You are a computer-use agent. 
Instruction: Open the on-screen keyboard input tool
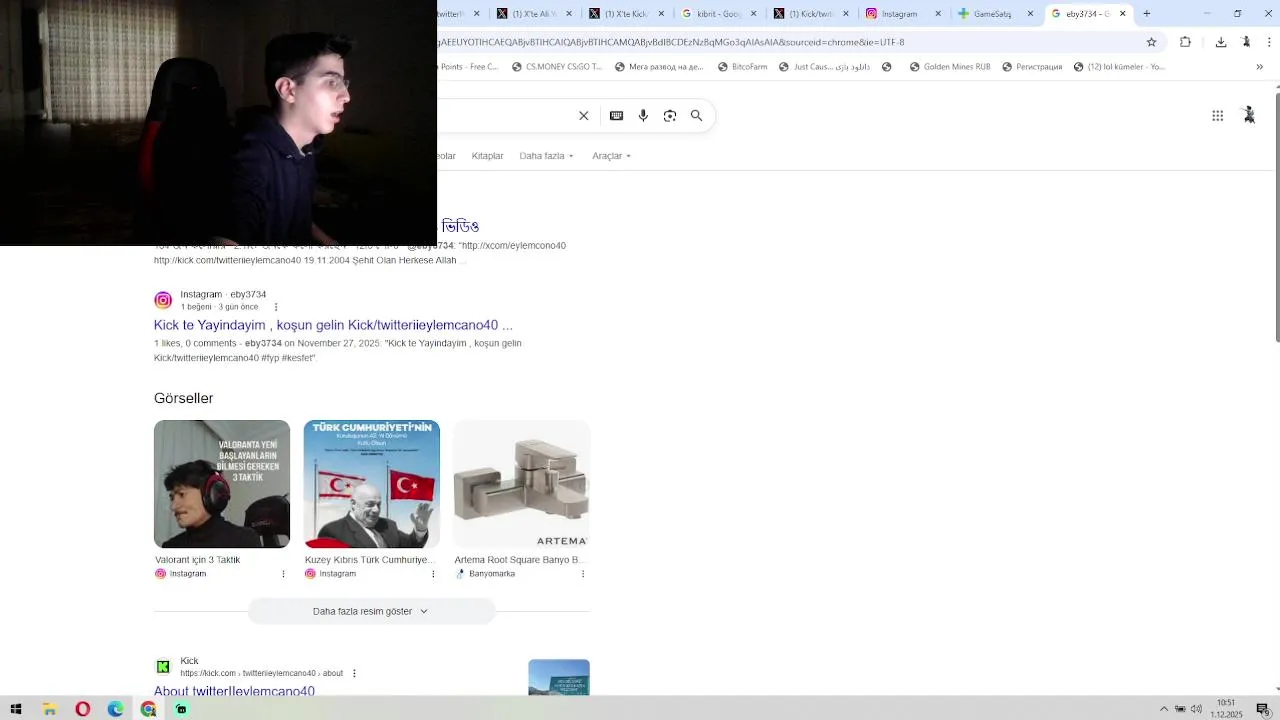(616, 116)
